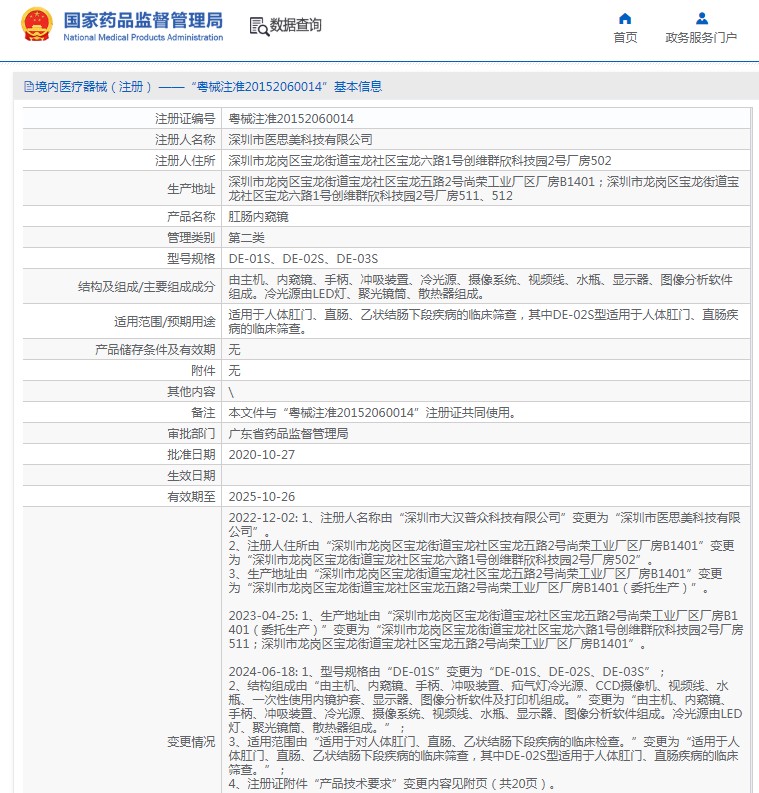The width and height of the screenshot is (759, 793).
Task: Click the 生效日期 row label
Action: pyautogui.click(x=191, y=476)
